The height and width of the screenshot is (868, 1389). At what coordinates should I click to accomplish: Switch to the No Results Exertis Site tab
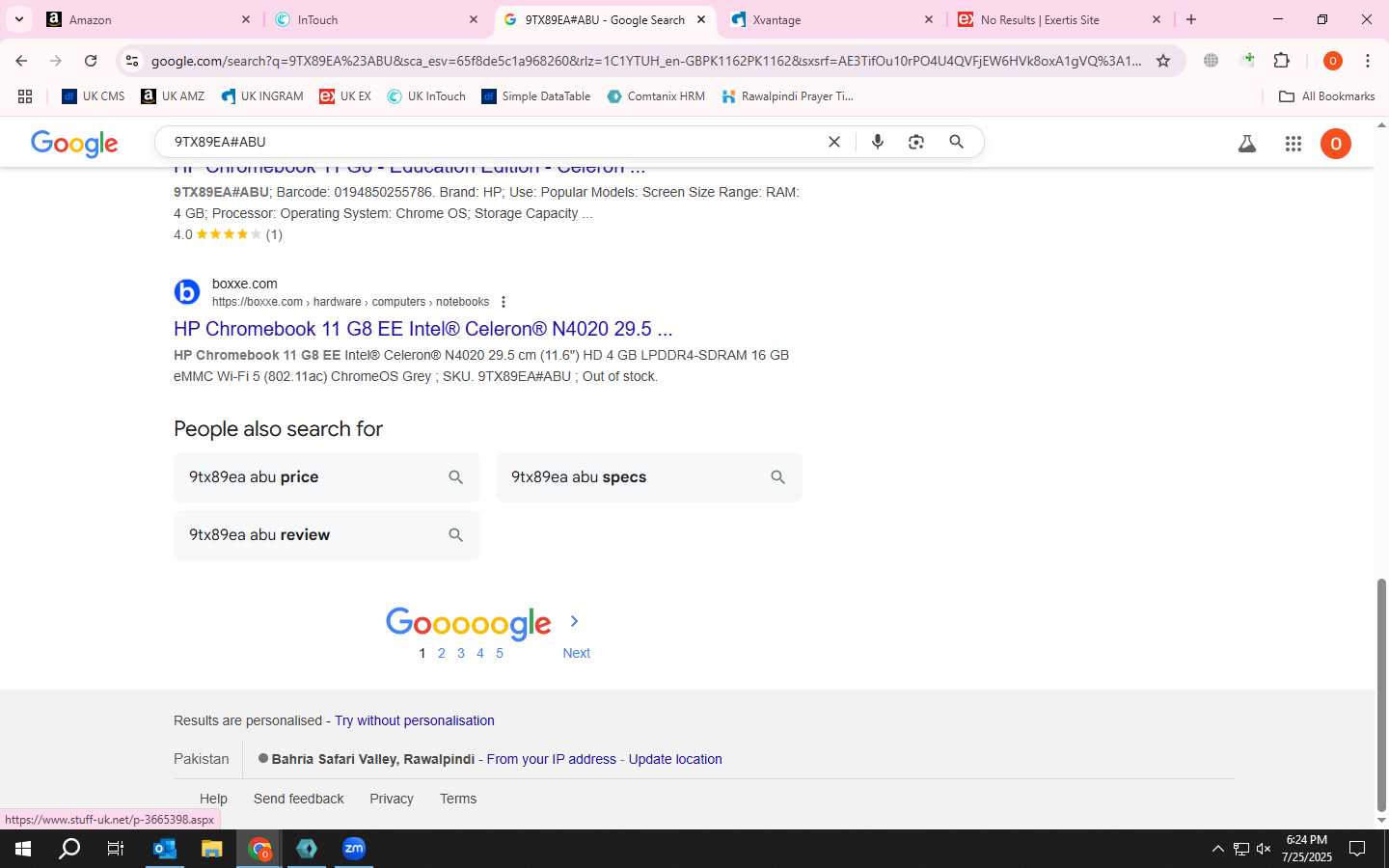click(x=1059, y=19)
